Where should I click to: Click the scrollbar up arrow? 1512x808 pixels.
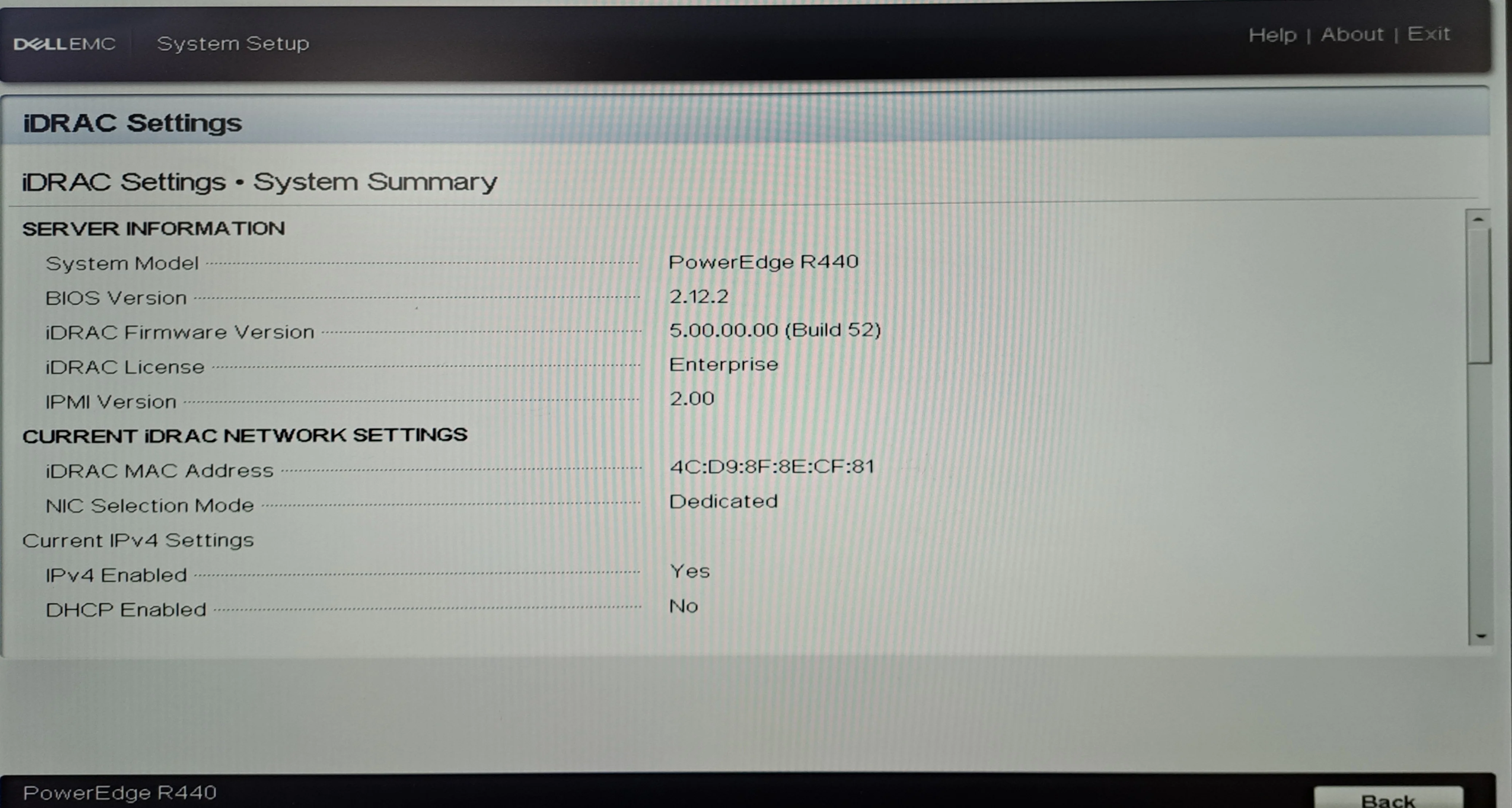coord(1478,219)
